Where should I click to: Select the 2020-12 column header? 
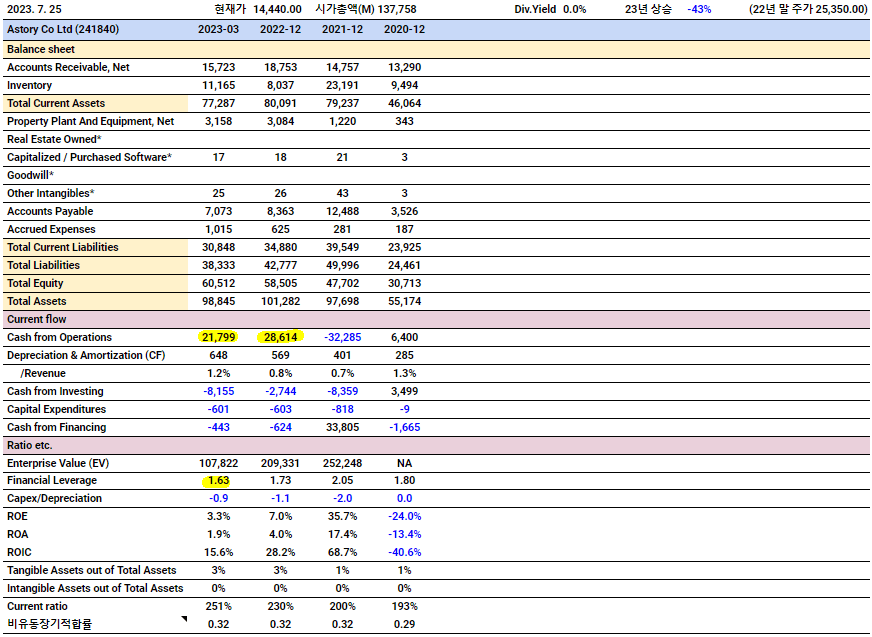[404, 30]
